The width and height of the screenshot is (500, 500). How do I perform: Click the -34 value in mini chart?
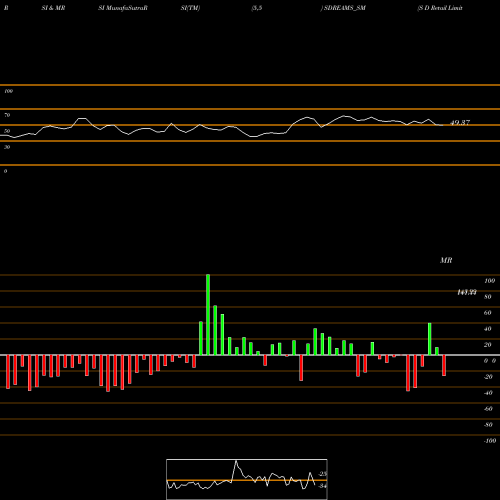(322, 486)
